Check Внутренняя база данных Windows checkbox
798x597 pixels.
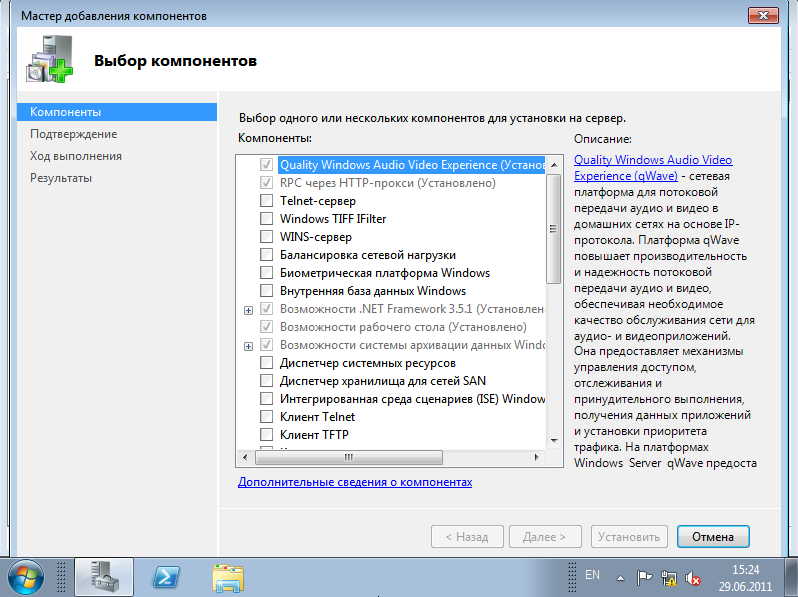[x=266, y=291]
